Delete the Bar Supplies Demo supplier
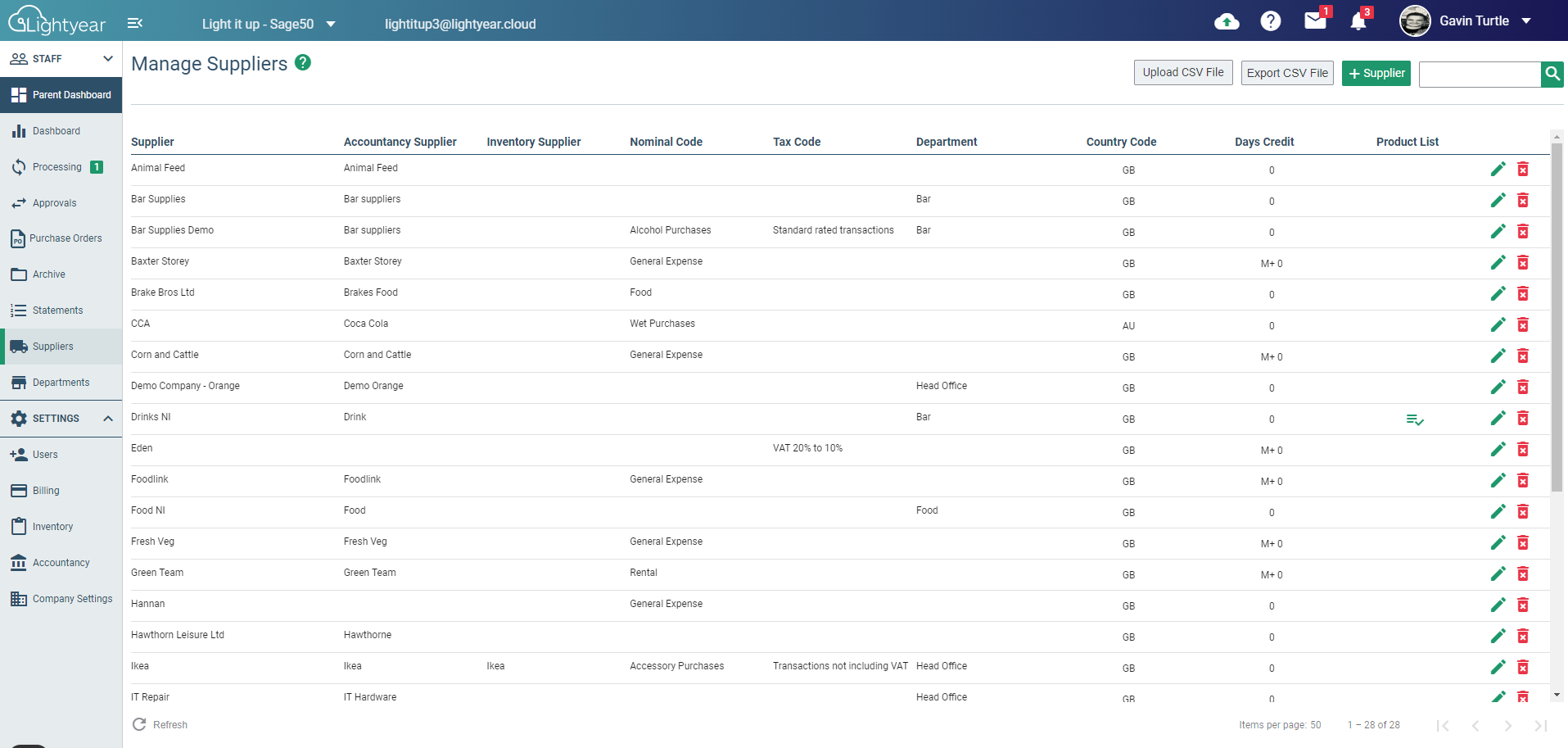The width and height of the screenshot is (1568, 748). point(1523,232)
